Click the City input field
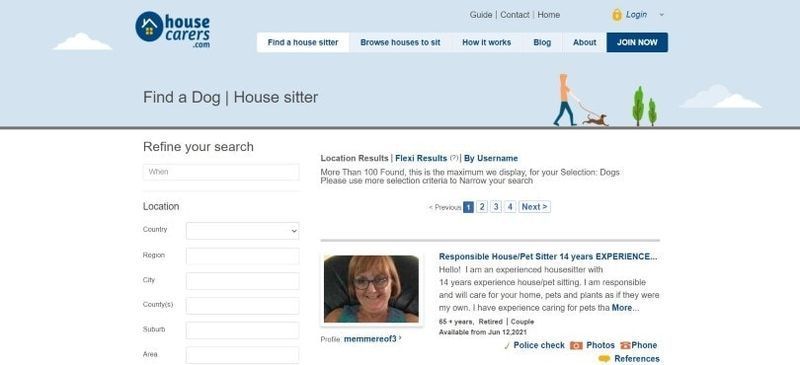 [242, 281]
